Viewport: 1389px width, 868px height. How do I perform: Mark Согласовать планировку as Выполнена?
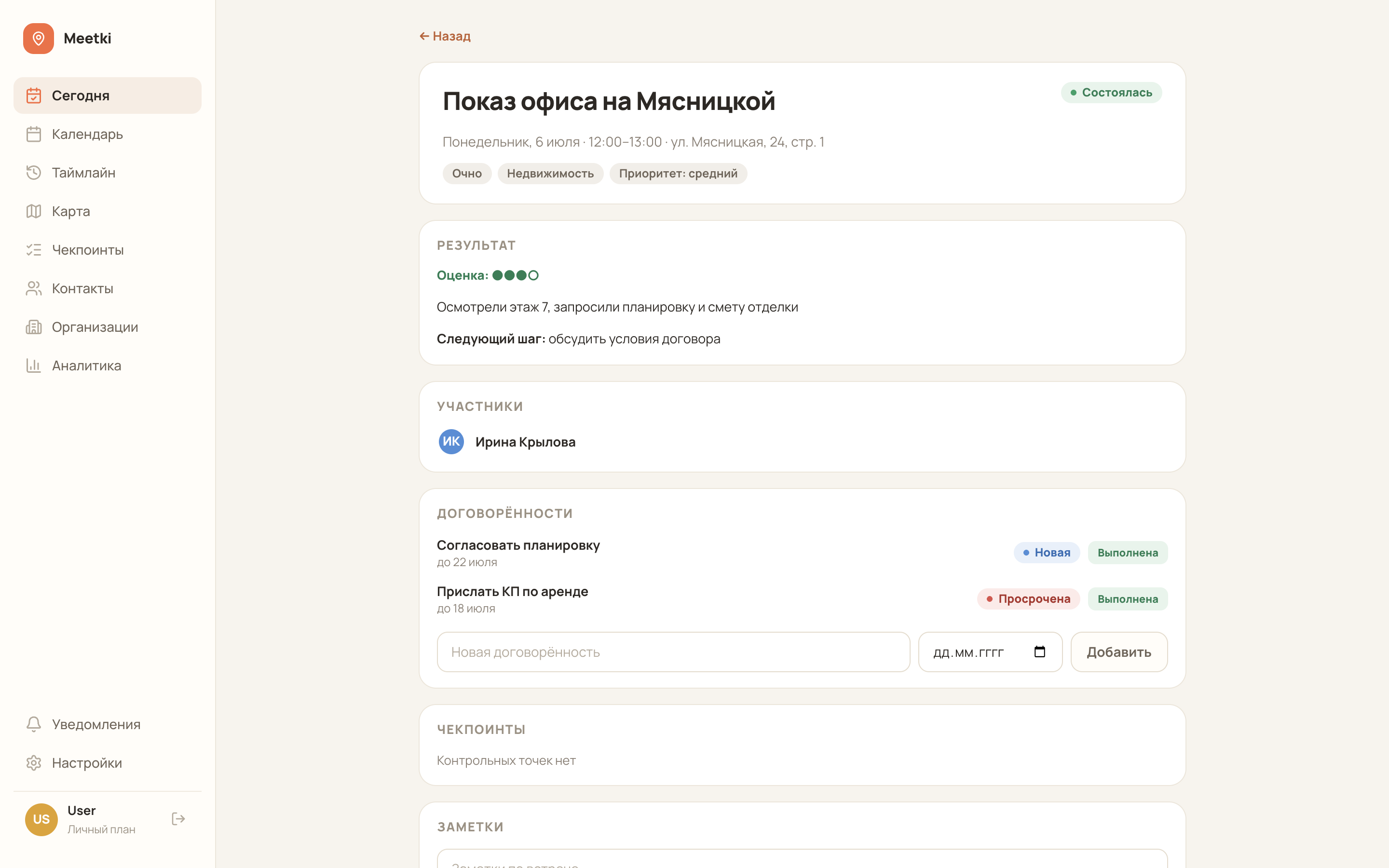(1127, 552)
